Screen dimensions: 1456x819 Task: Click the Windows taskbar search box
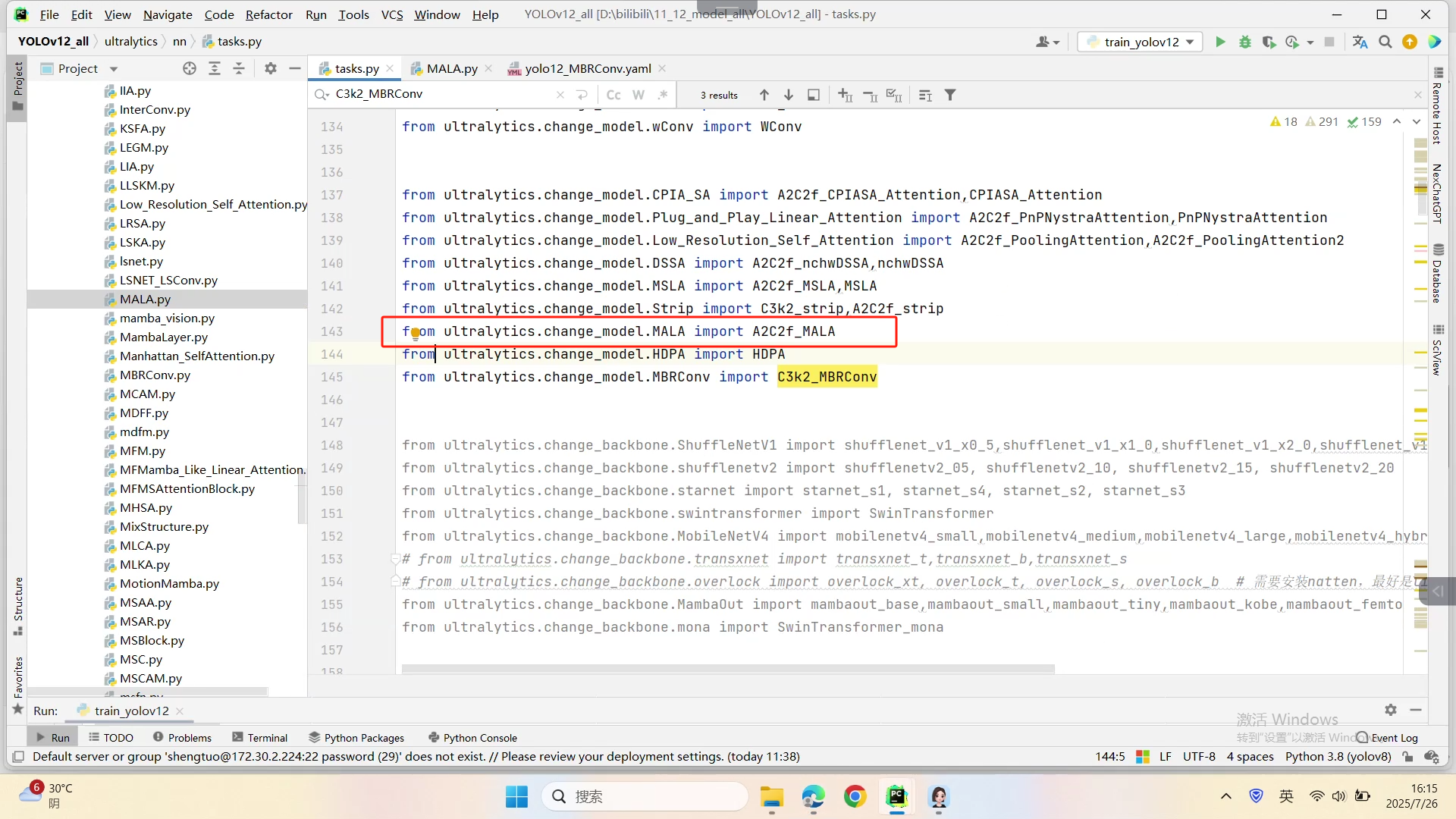(645, 796)
